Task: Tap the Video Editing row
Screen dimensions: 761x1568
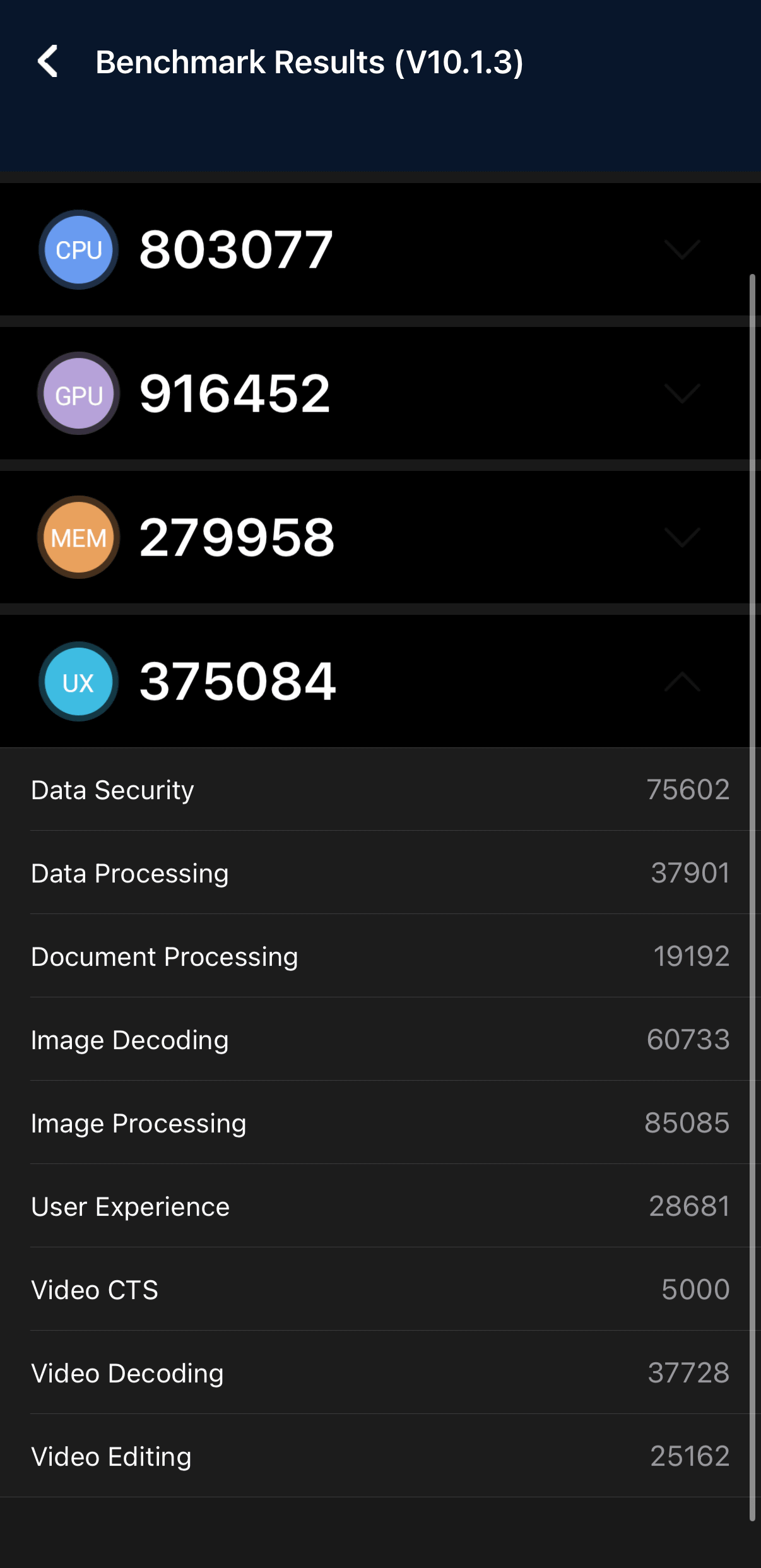Action: click(380, 1456)
